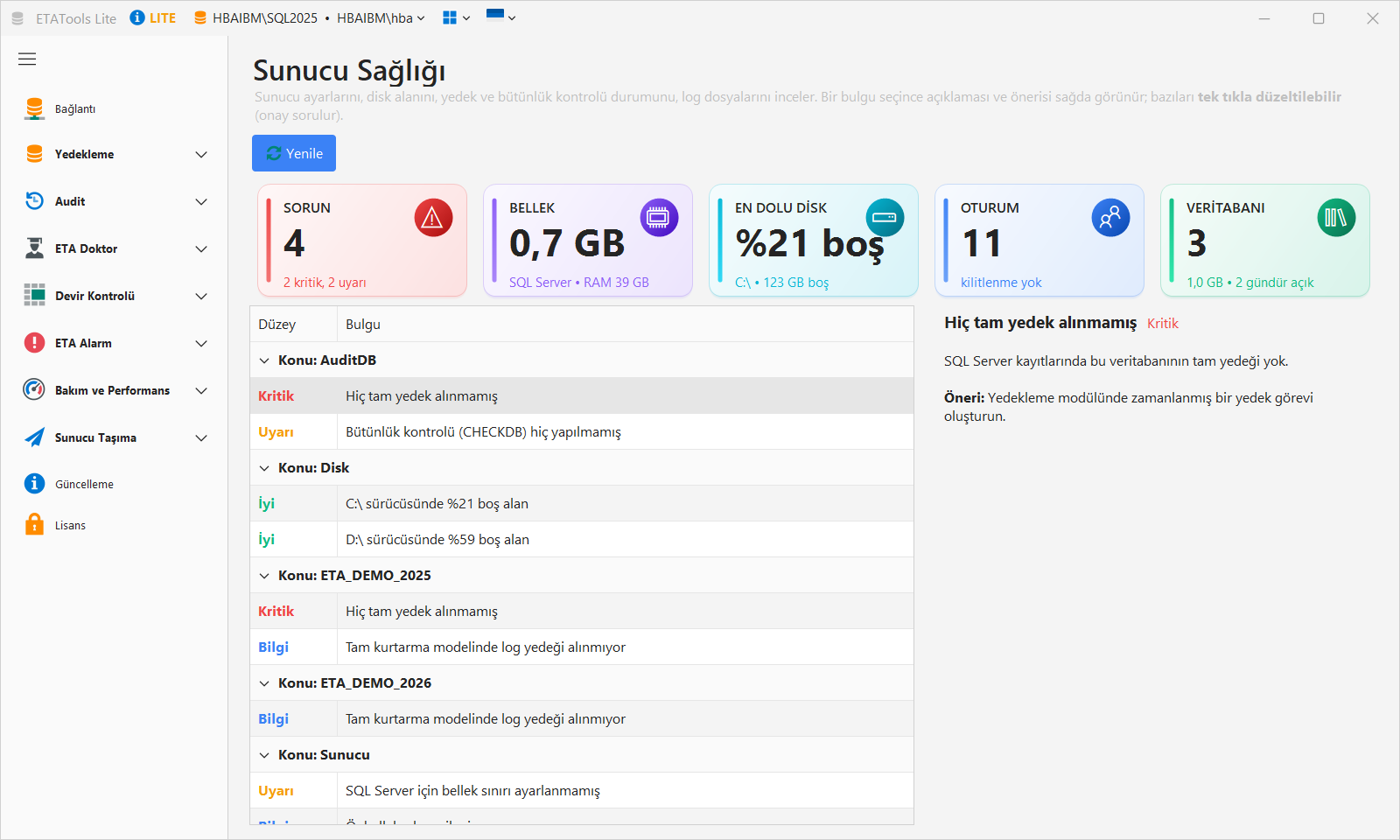Click the Lisans padlock icon
The image size is (1400, 840).
(34, 525)
